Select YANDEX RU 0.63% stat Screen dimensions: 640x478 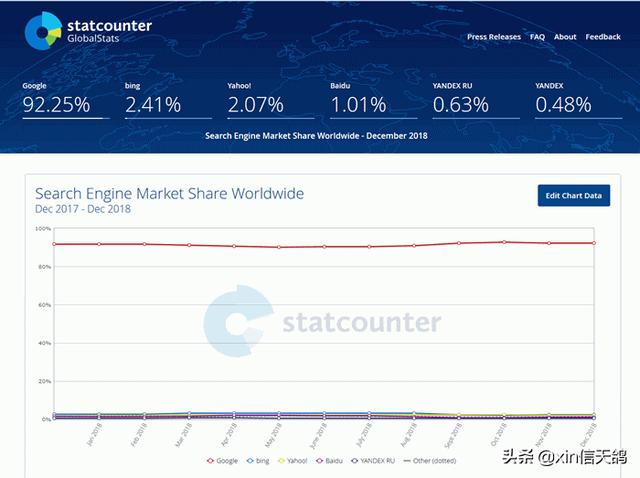[x=476, y=100]
